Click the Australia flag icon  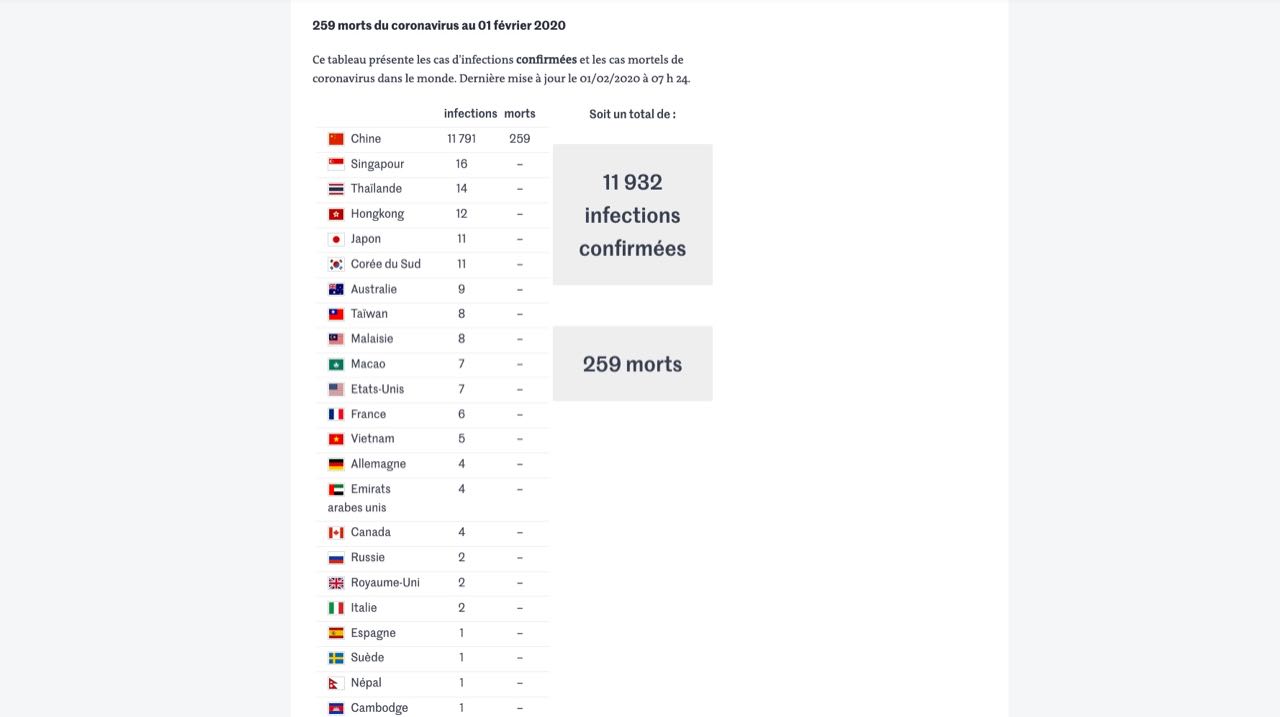tap(336, 289)
